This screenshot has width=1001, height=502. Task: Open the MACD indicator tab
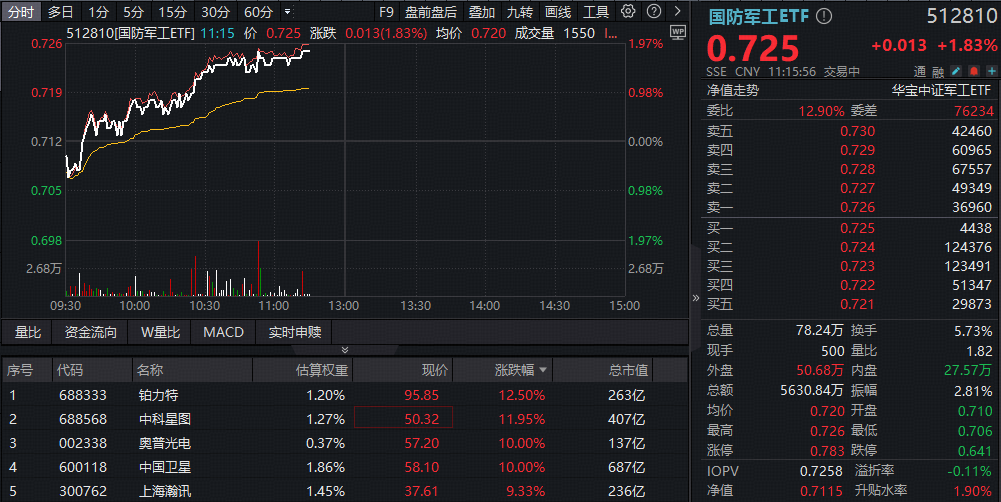click(x=223, y=332)
